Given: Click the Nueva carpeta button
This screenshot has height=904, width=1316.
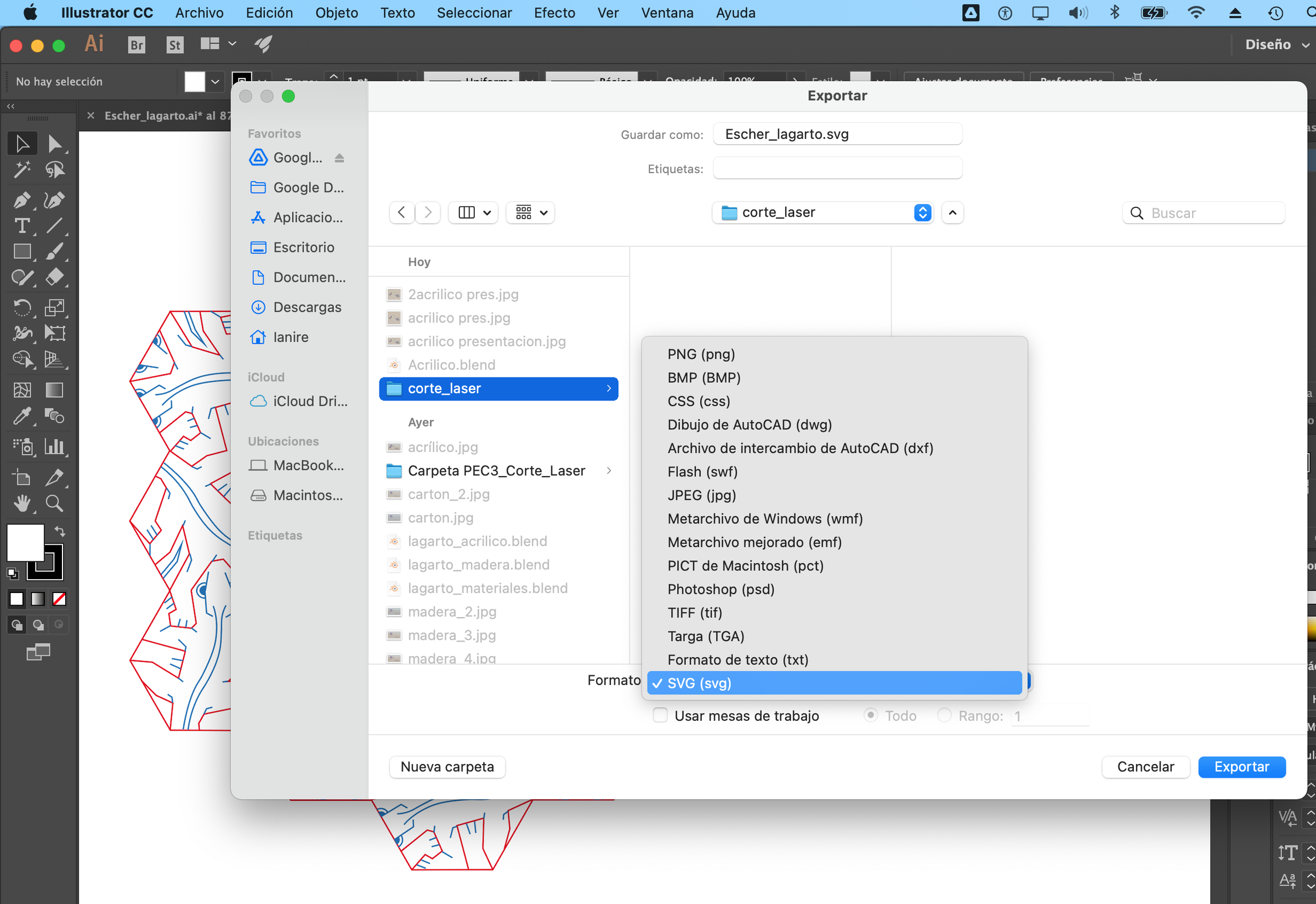Looking at the screenshot, I should pyautogui.click(x=447, y=766).
